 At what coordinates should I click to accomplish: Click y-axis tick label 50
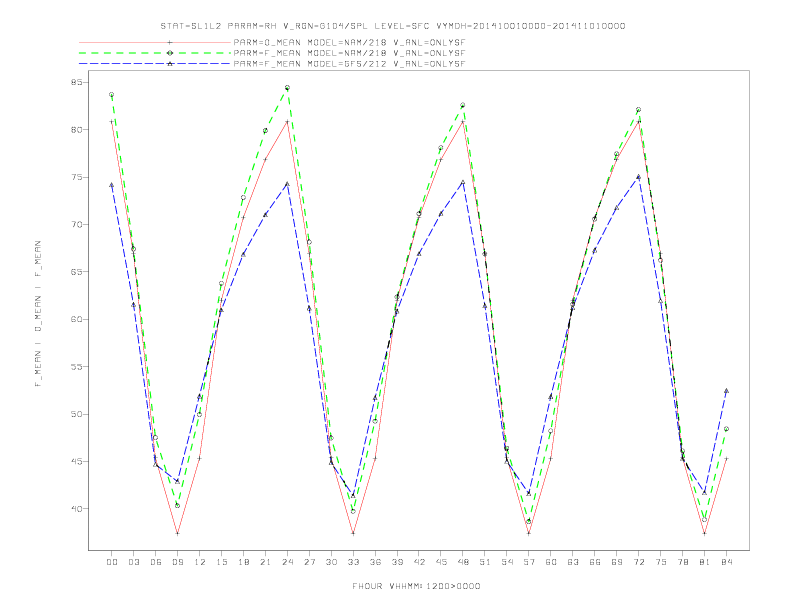click(76, 414)
